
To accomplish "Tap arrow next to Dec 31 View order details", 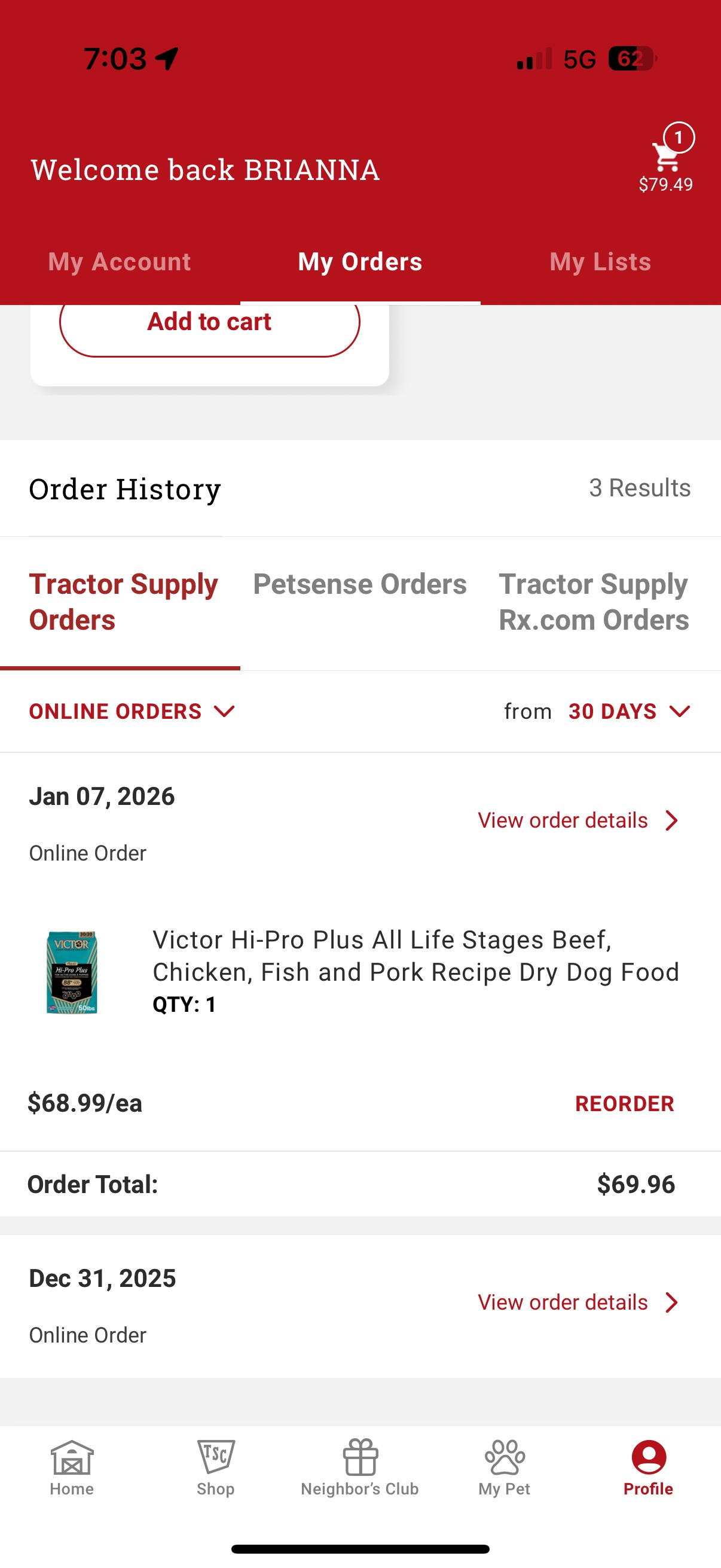I will (672, 1302).
